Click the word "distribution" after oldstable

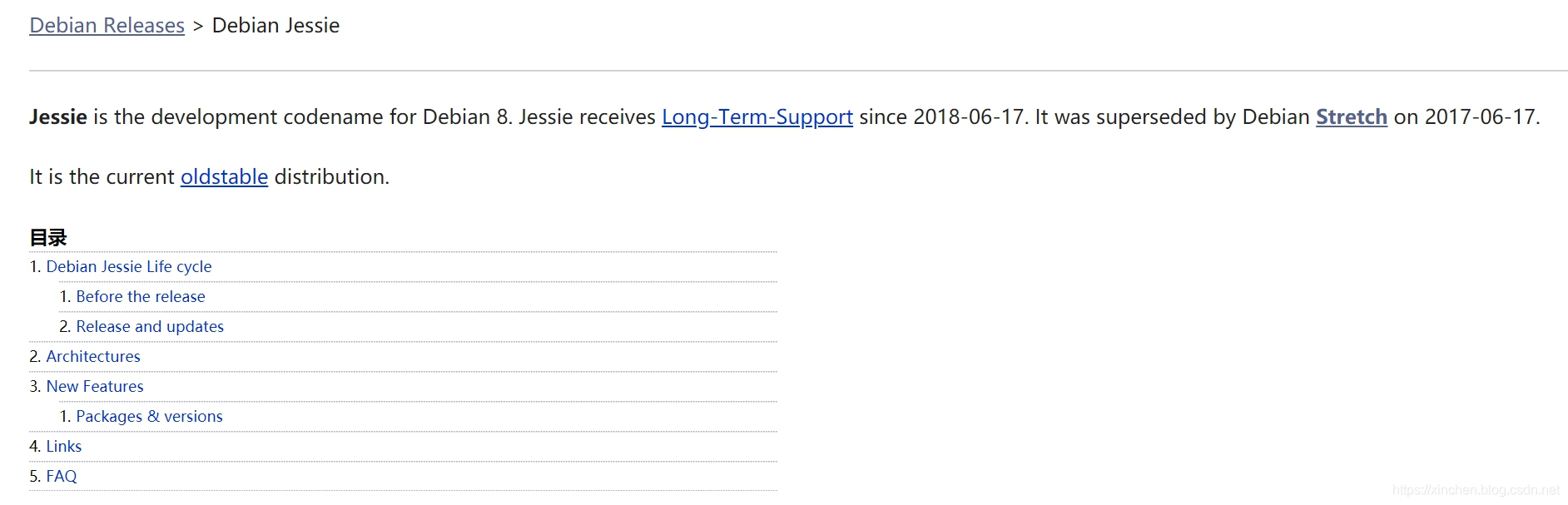coord(329,177)
